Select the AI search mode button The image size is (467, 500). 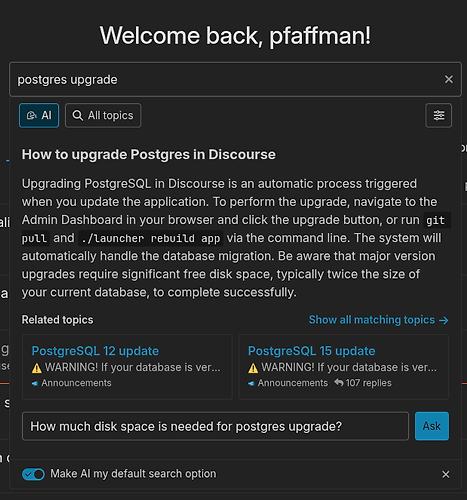(x=39, y=115)
